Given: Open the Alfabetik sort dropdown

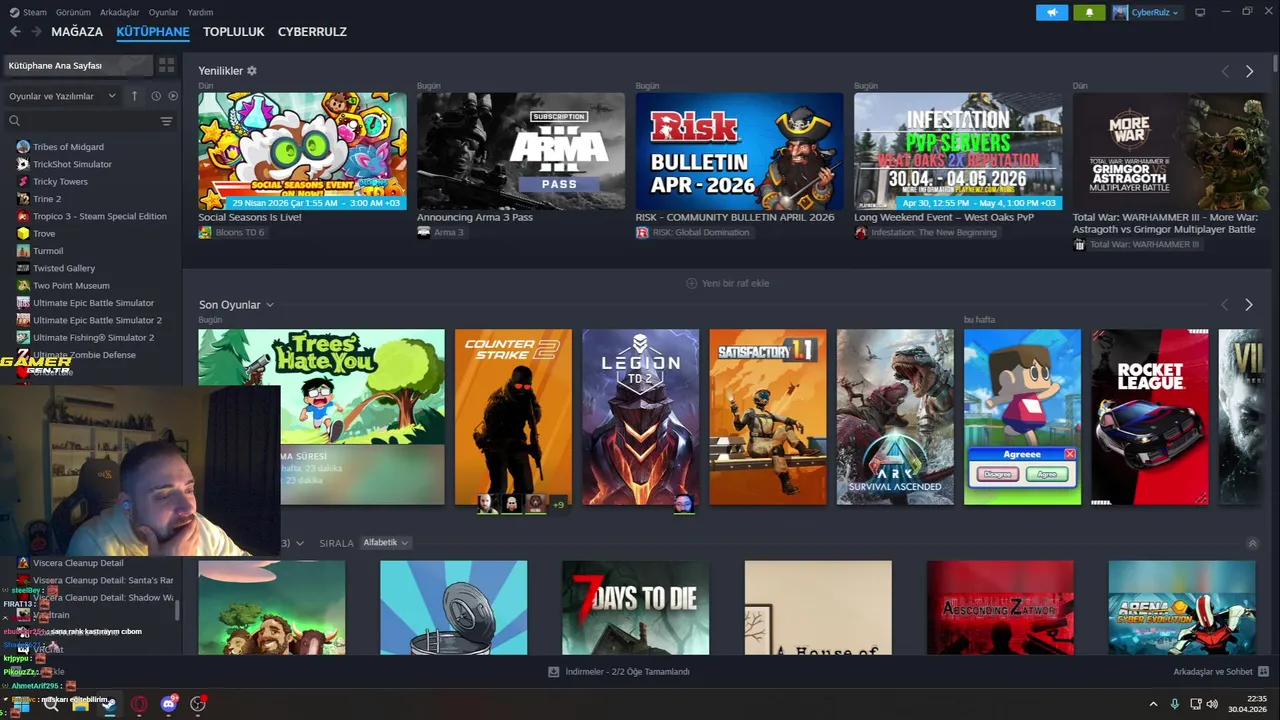Looking at the screenshot, I should click(385, 543).
